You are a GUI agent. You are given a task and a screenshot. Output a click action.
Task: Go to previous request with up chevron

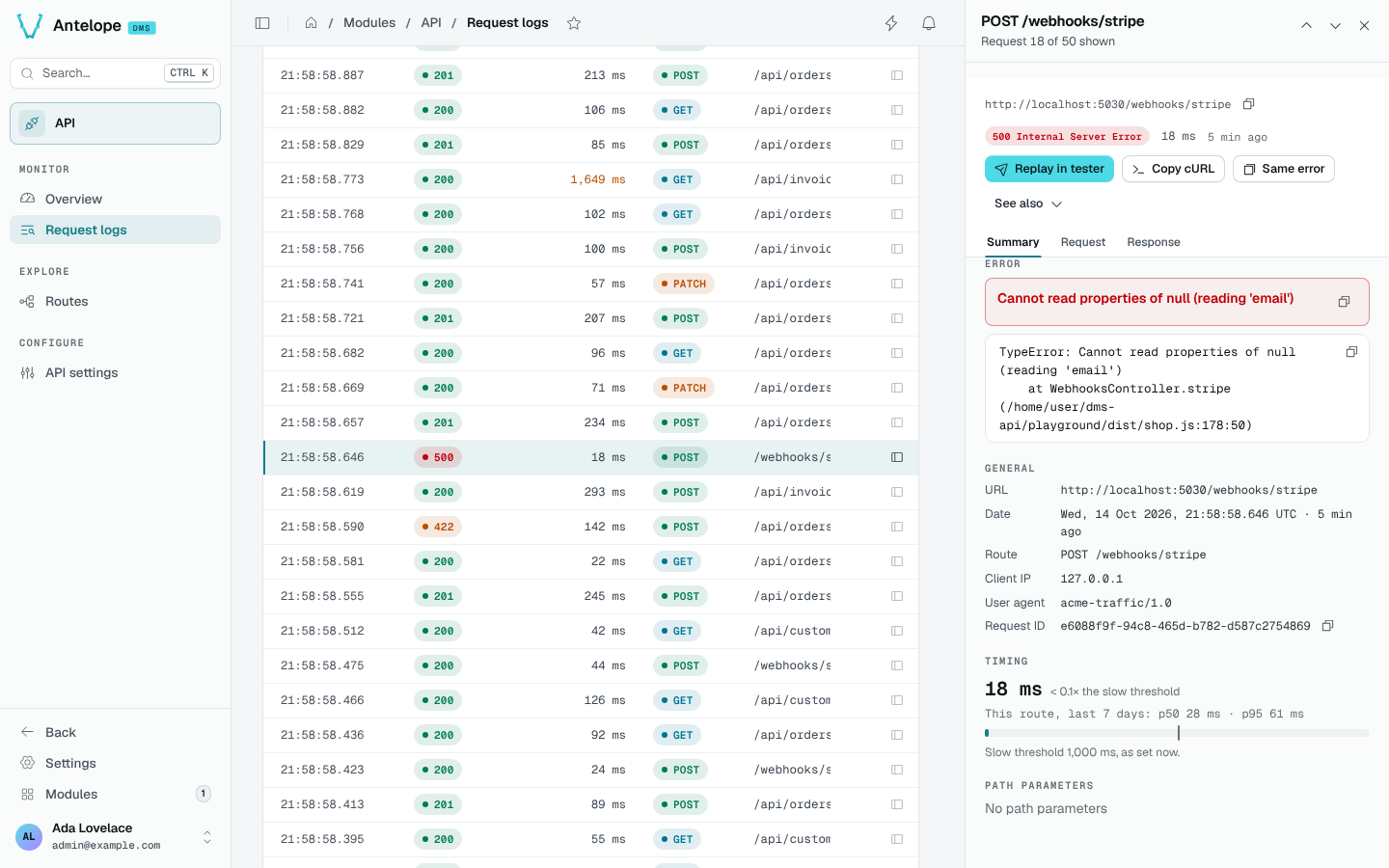coord(1306,26)
